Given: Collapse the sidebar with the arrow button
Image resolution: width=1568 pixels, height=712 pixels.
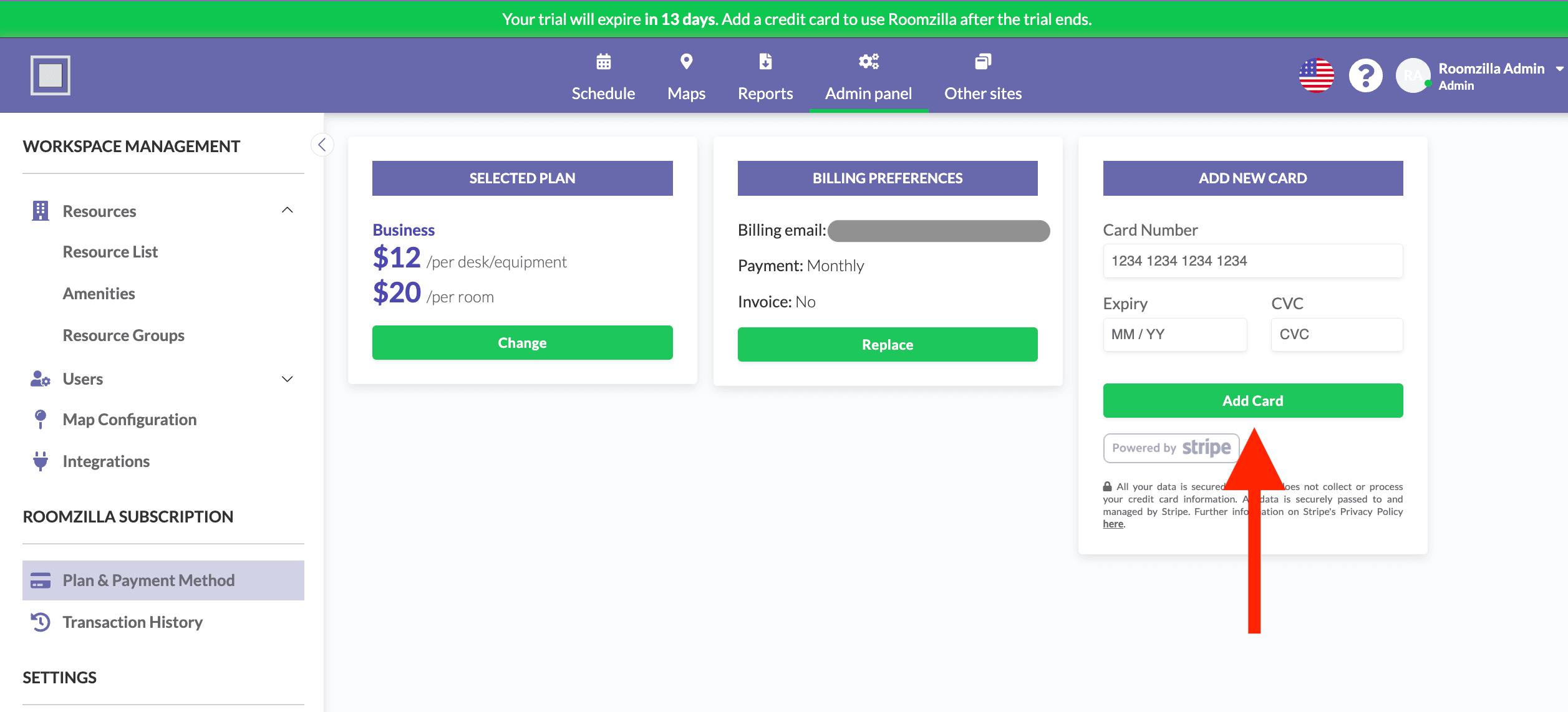Looking at the screenshot, I should coord(322,145).
